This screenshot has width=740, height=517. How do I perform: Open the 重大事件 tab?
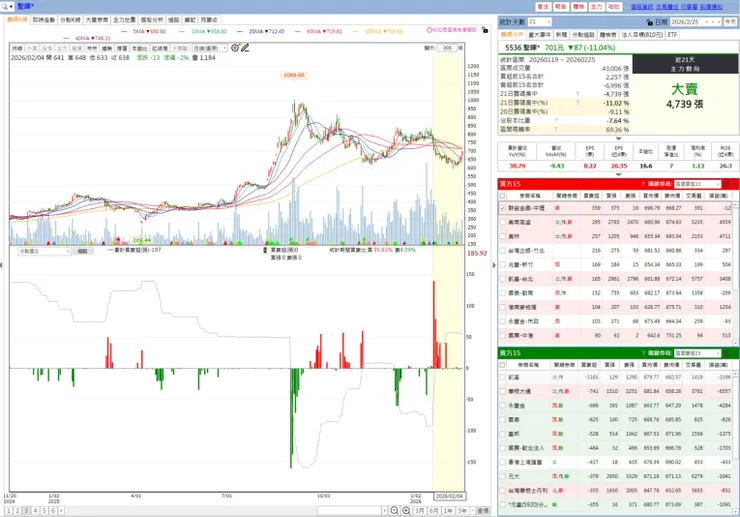(539, 35)
